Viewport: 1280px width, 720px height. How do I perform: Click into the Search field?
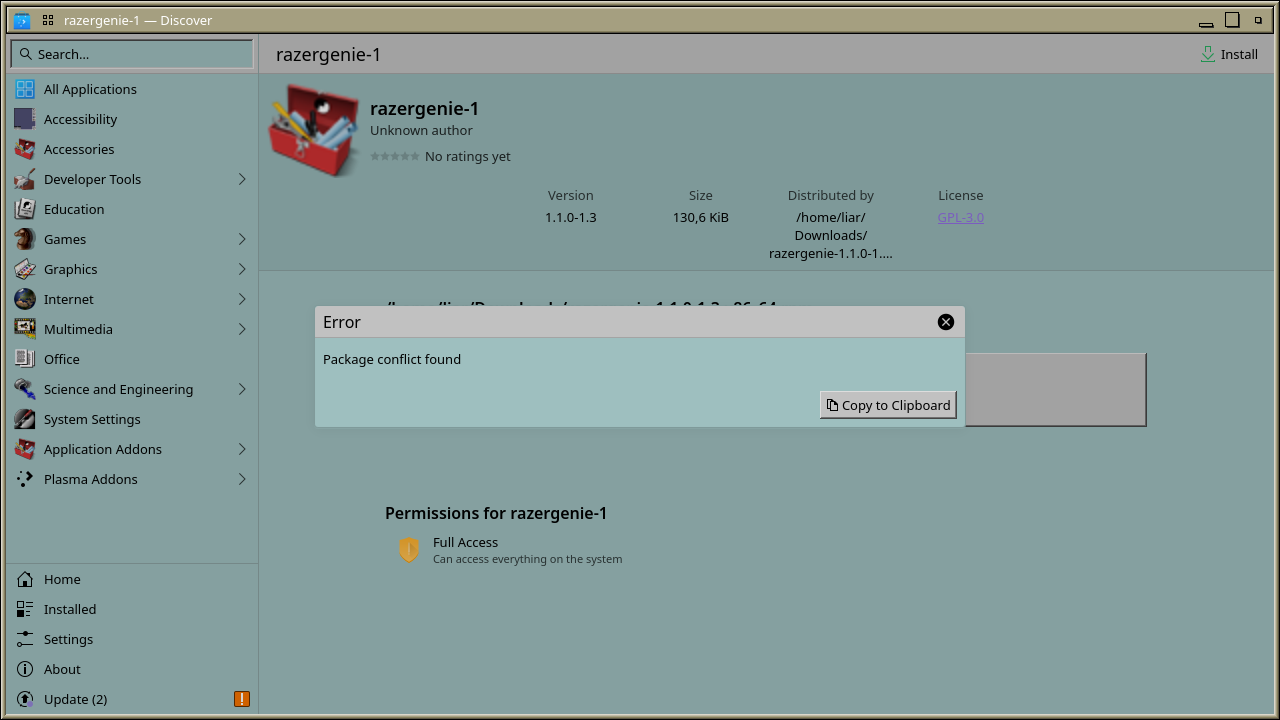coord(132,54)
